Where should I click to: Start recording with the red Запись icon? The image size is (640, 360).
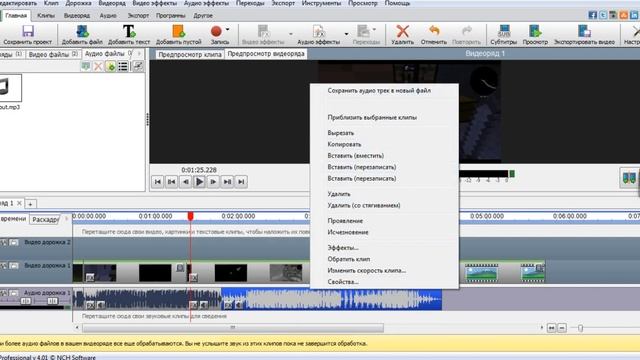coord(216,31)
